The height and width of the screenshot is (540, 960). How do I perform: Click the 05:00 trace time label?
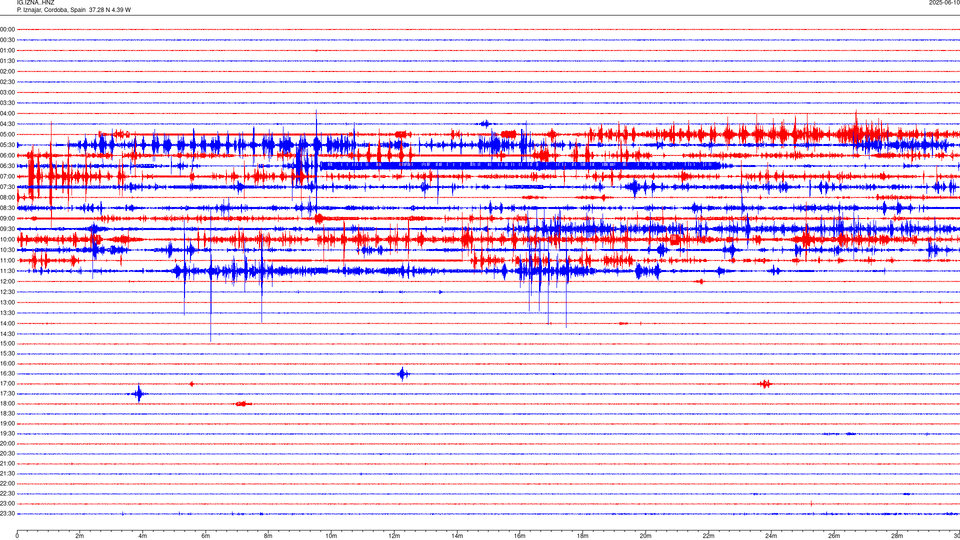pyautogui.click(x=7, y=134)
